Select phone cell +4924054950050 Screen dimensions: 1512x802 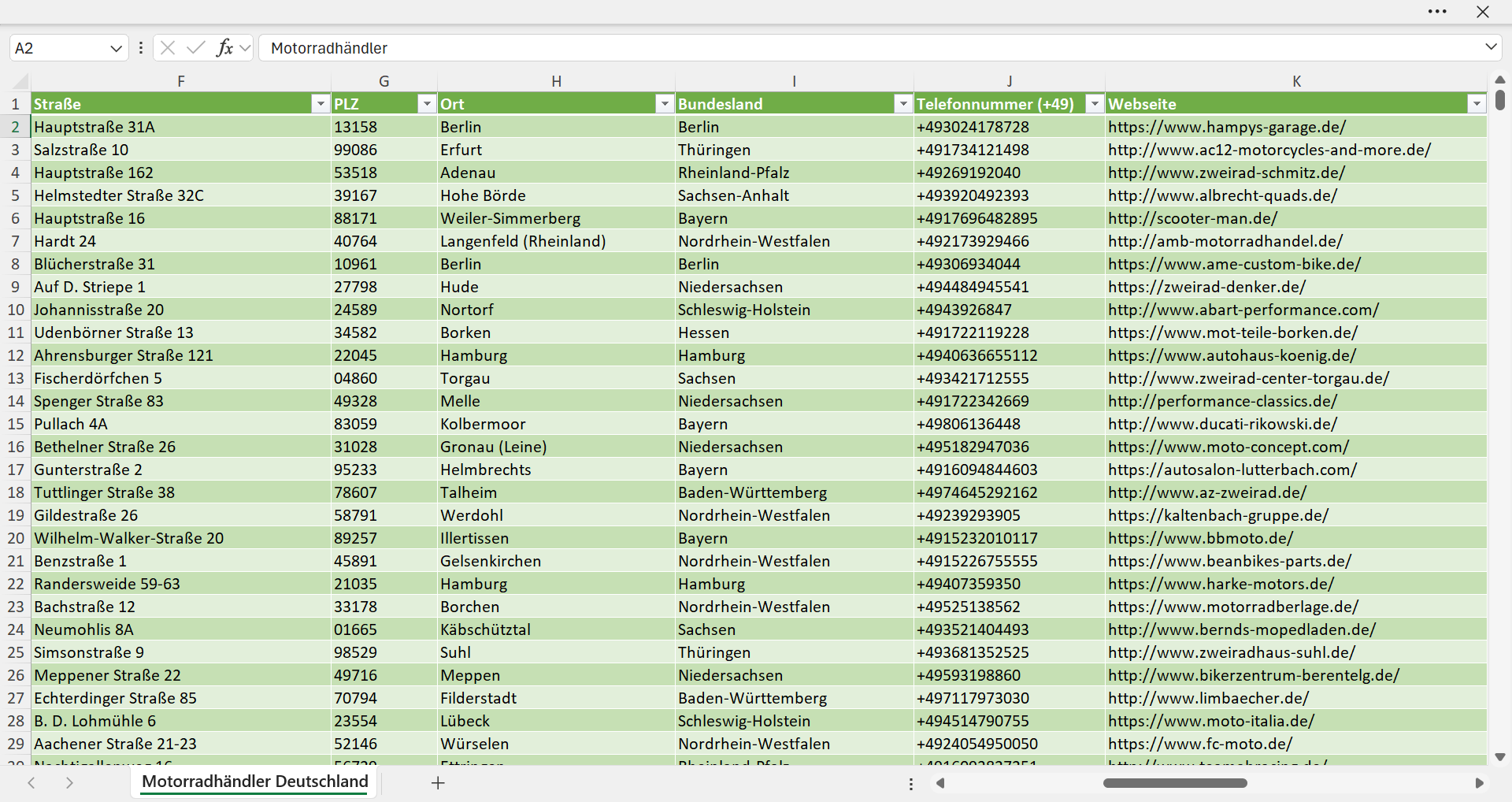pyautogui.click(x=1010, y=744)
